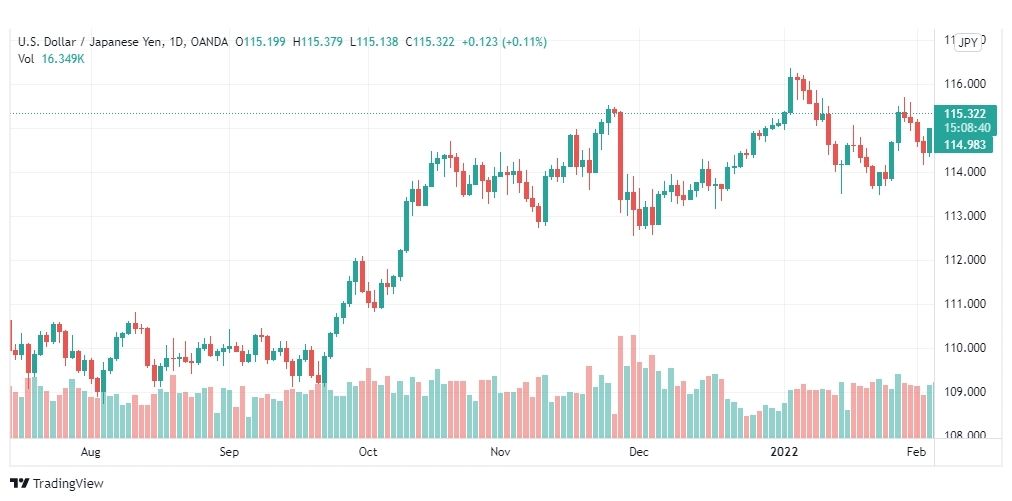
Task: Click the green 115.322 current price tag
Action: point(965,114)
